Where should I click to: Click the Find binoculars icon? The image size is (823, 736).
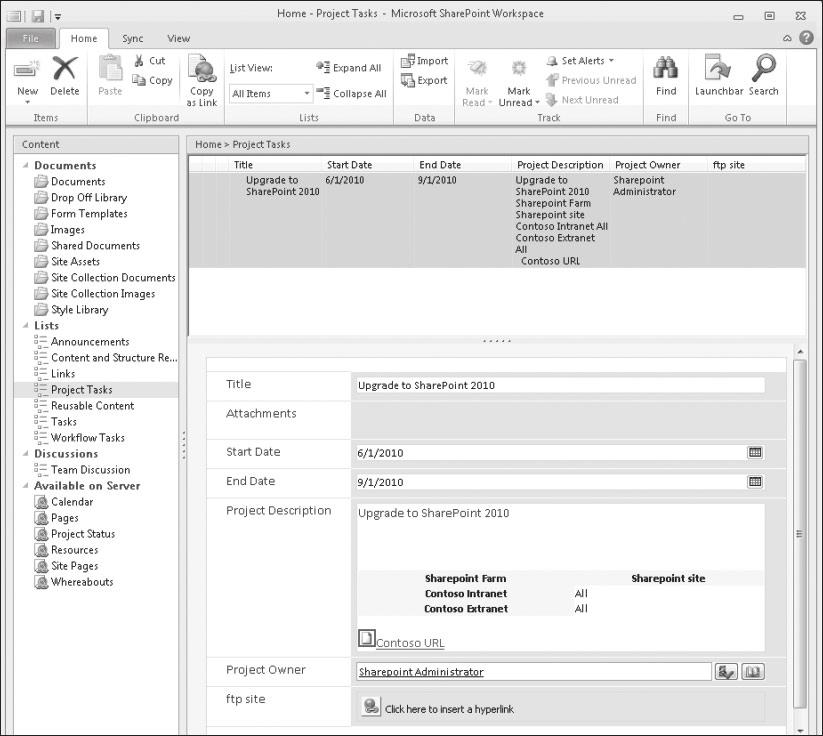tap(666, 69)
